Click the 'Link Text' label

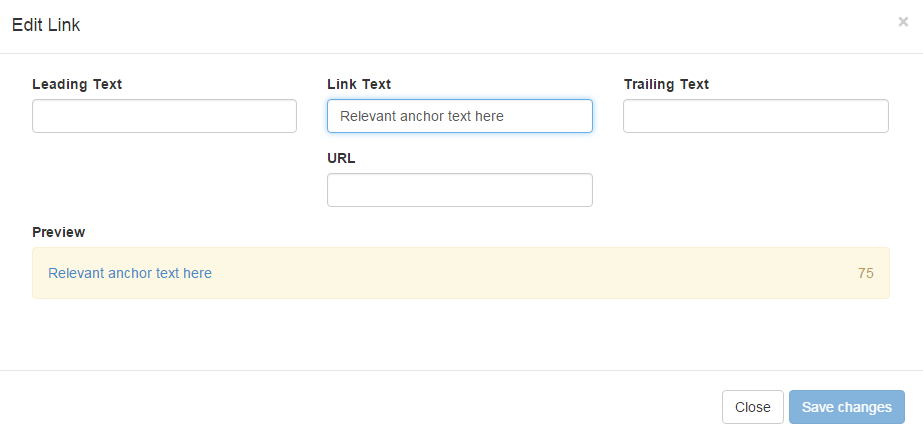click(x=359, y=84)
